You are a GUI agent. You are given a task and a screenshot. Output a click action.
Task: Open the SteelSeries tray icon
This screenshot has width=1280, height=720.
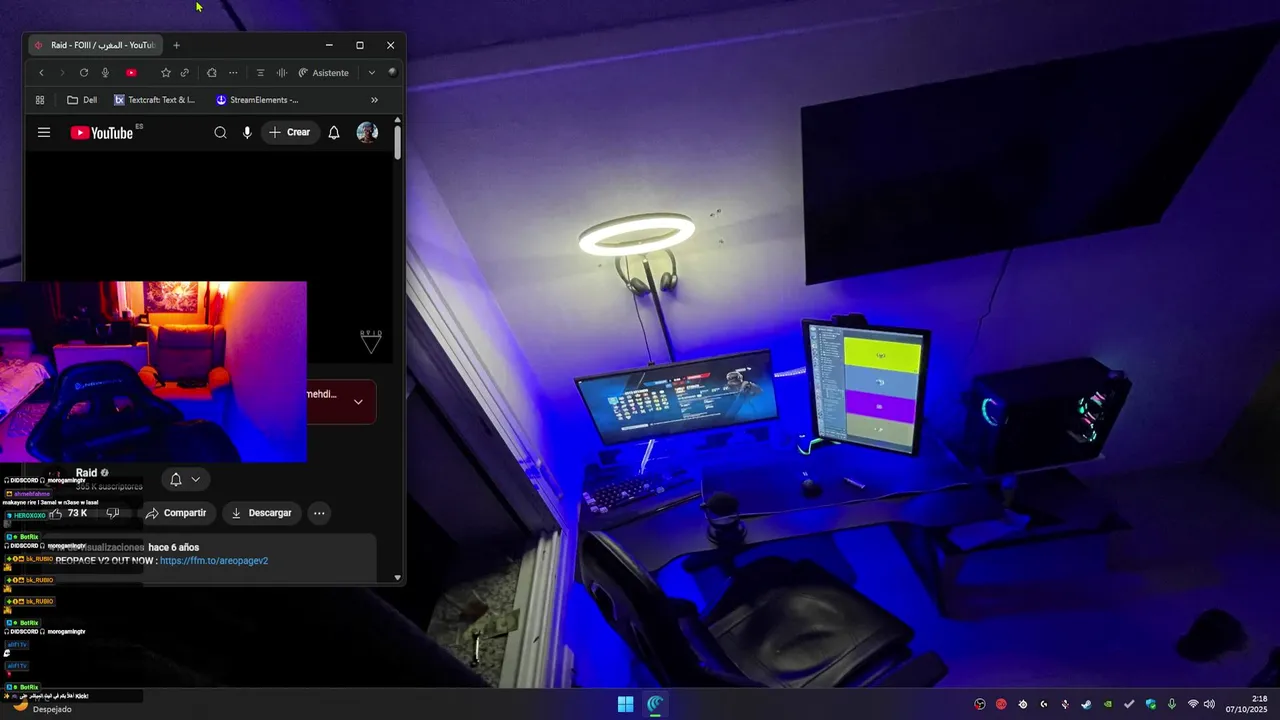point(1023,704)
